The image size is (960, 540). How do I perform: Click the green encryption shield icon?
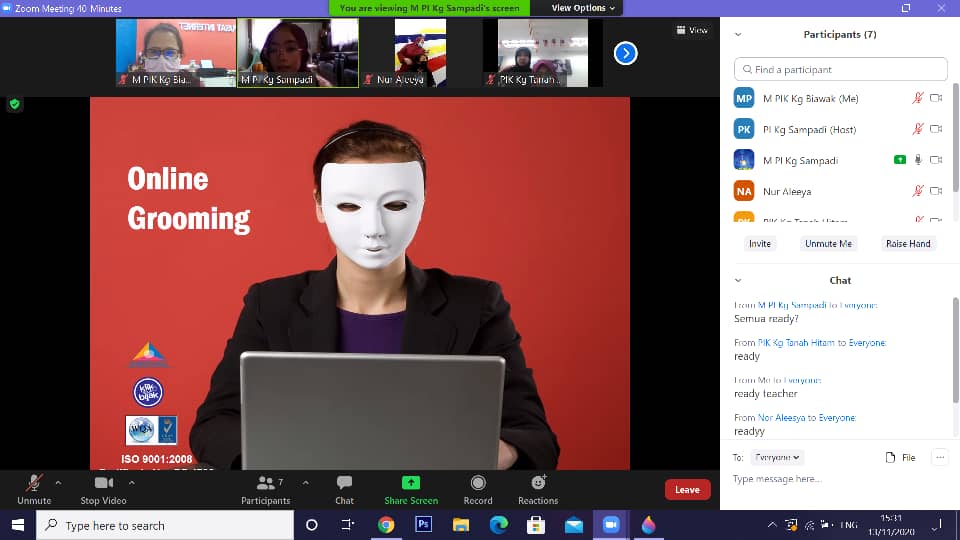coord(14,104)
